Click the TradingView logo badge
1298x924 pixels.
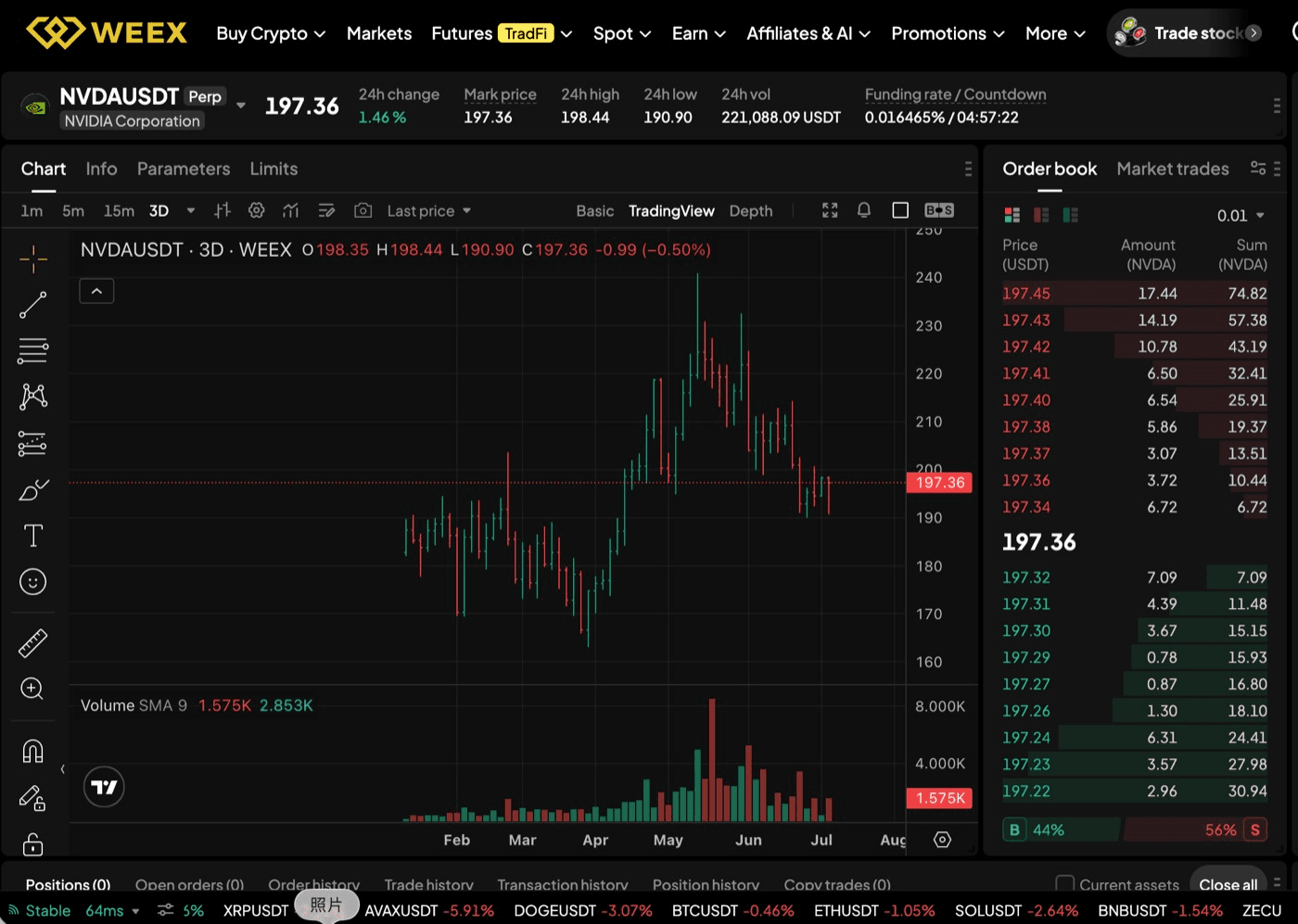tap(104, 787)
